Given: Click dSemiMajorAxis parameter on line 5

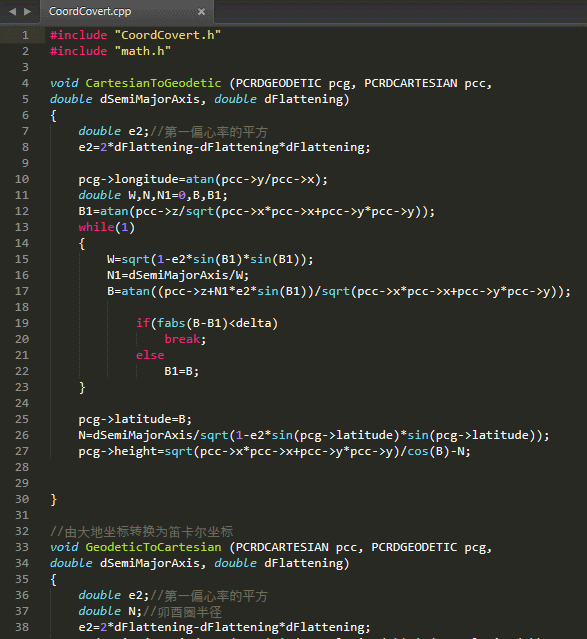Looking at the screenshot, I should pos(150,99).
